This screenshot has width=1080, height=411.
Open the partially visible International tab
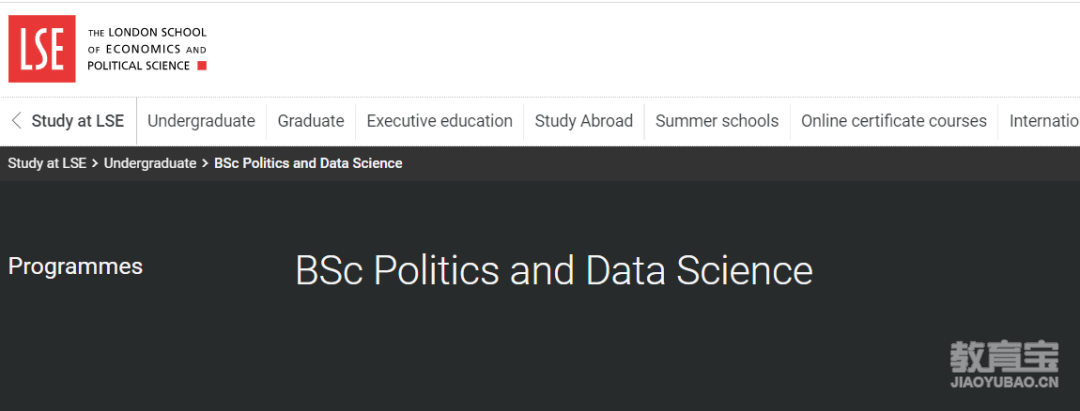(1044, 121)
